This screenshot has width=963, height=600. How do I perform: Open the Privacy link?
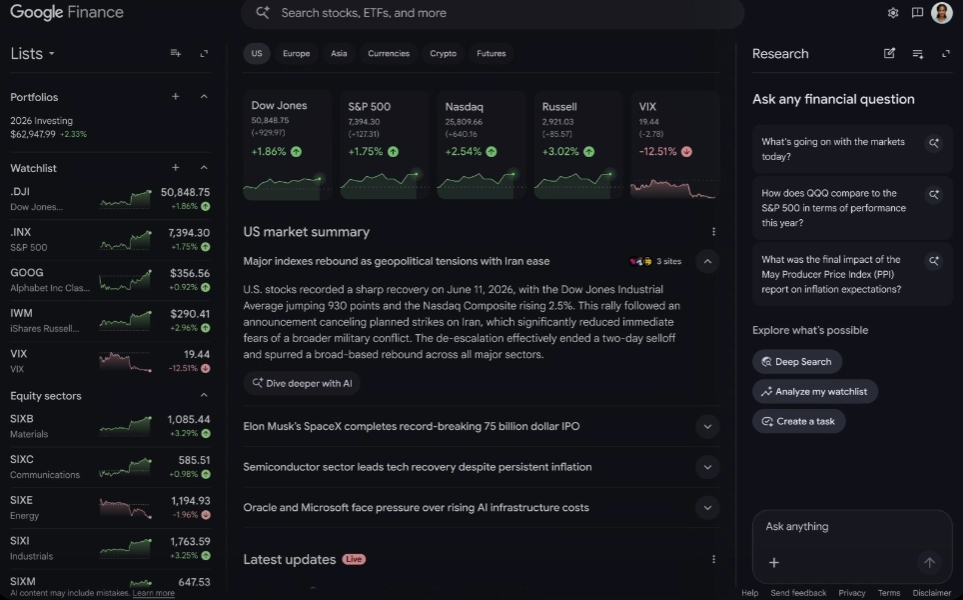(x=852, y=593)
